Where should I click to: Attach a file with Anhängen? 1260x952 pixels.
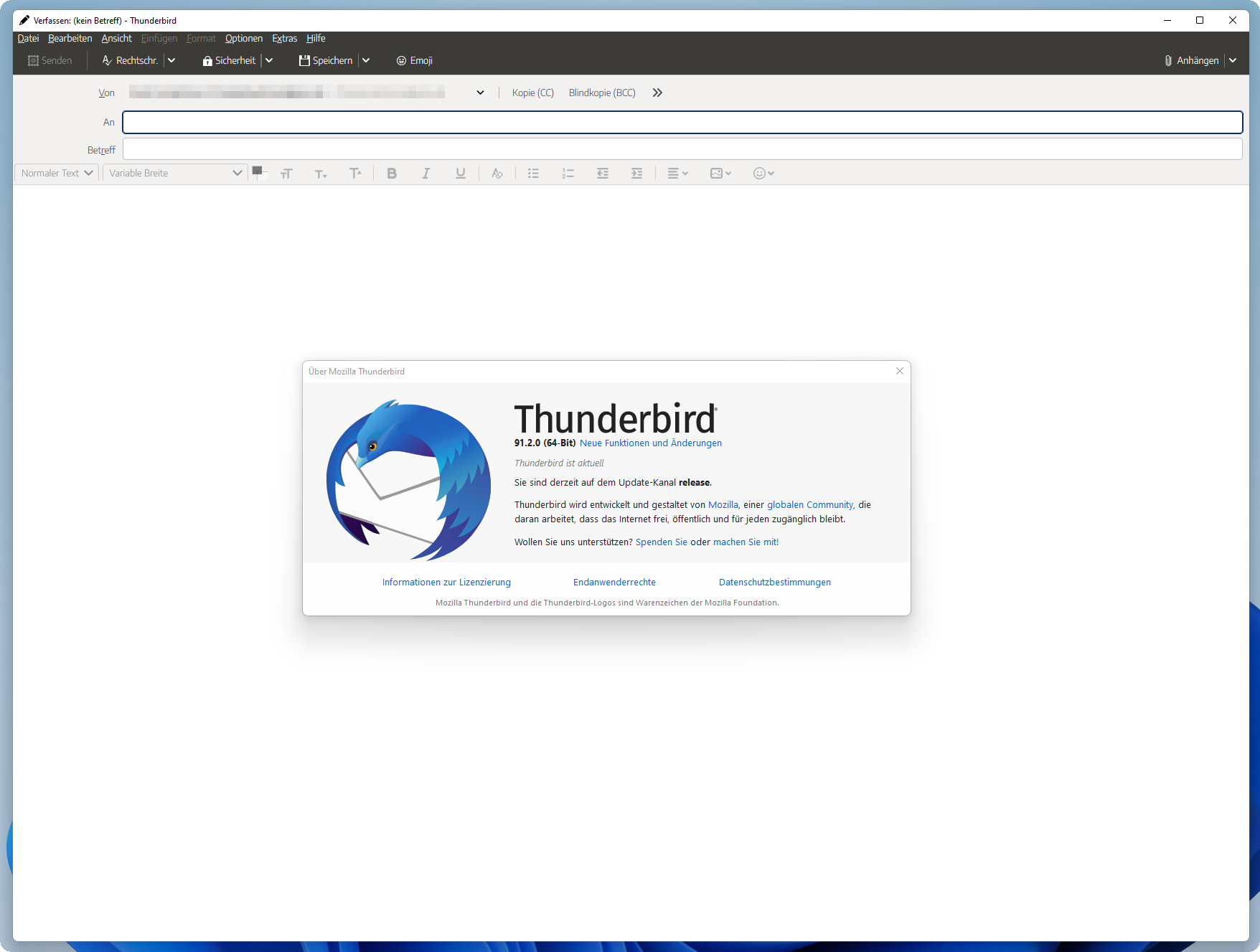tap(1192, 60)
